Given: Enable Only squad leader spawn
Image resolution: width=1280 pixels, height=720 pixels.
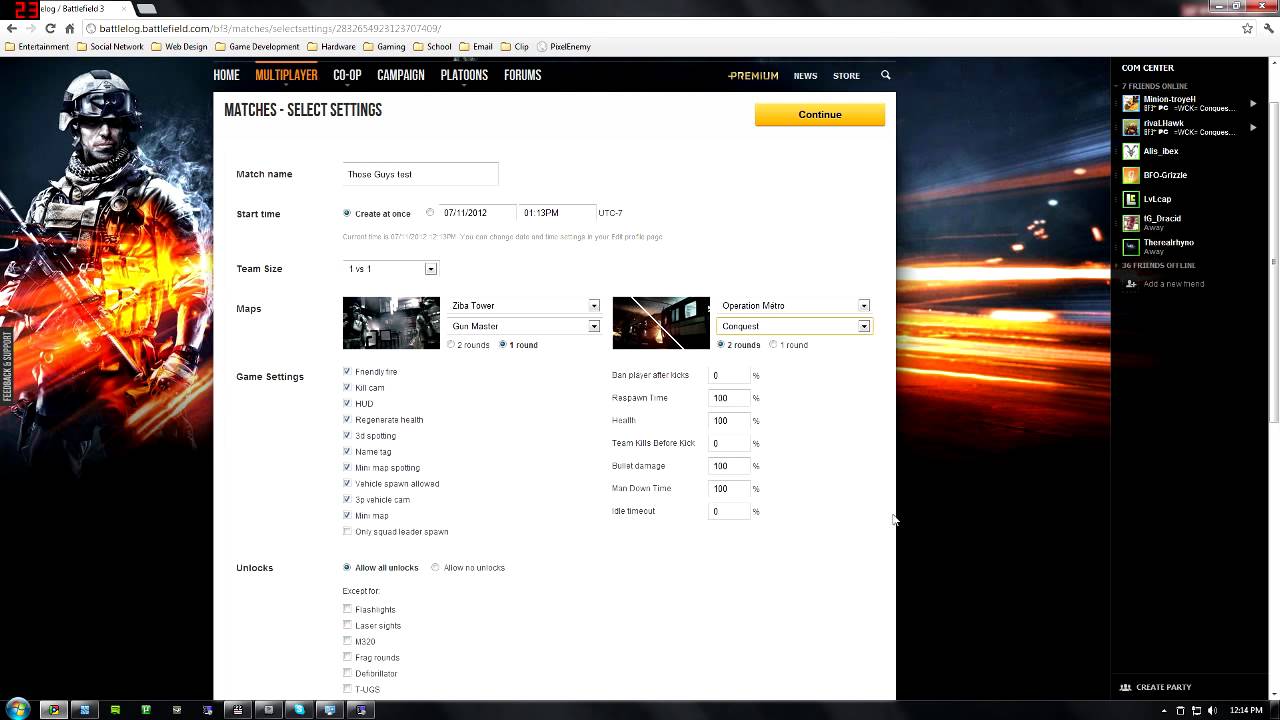Looking at the screenshot, I should coord(347,531).
